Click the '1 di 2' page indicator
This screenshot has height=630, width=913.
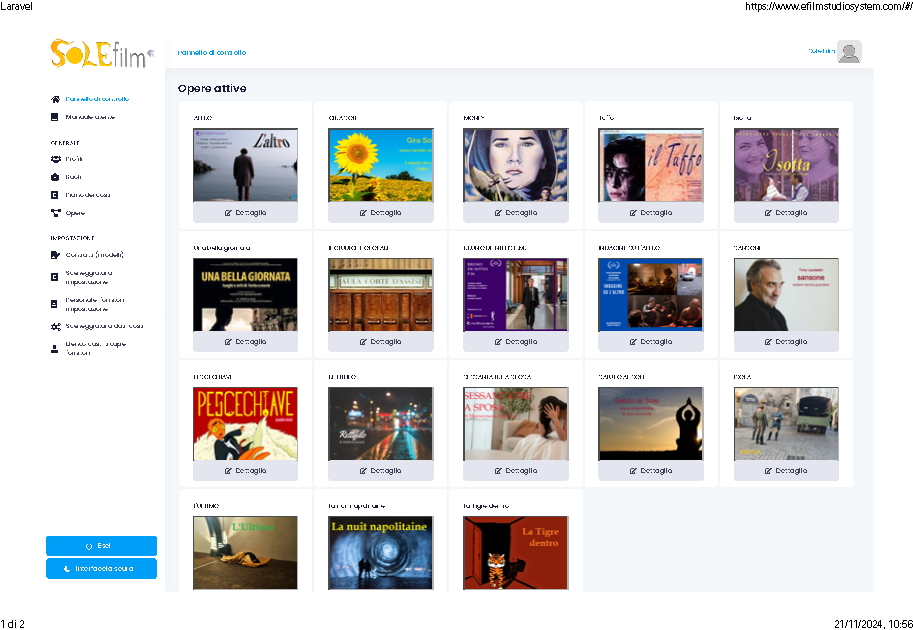pyautogui.click(x=12, y=624)
